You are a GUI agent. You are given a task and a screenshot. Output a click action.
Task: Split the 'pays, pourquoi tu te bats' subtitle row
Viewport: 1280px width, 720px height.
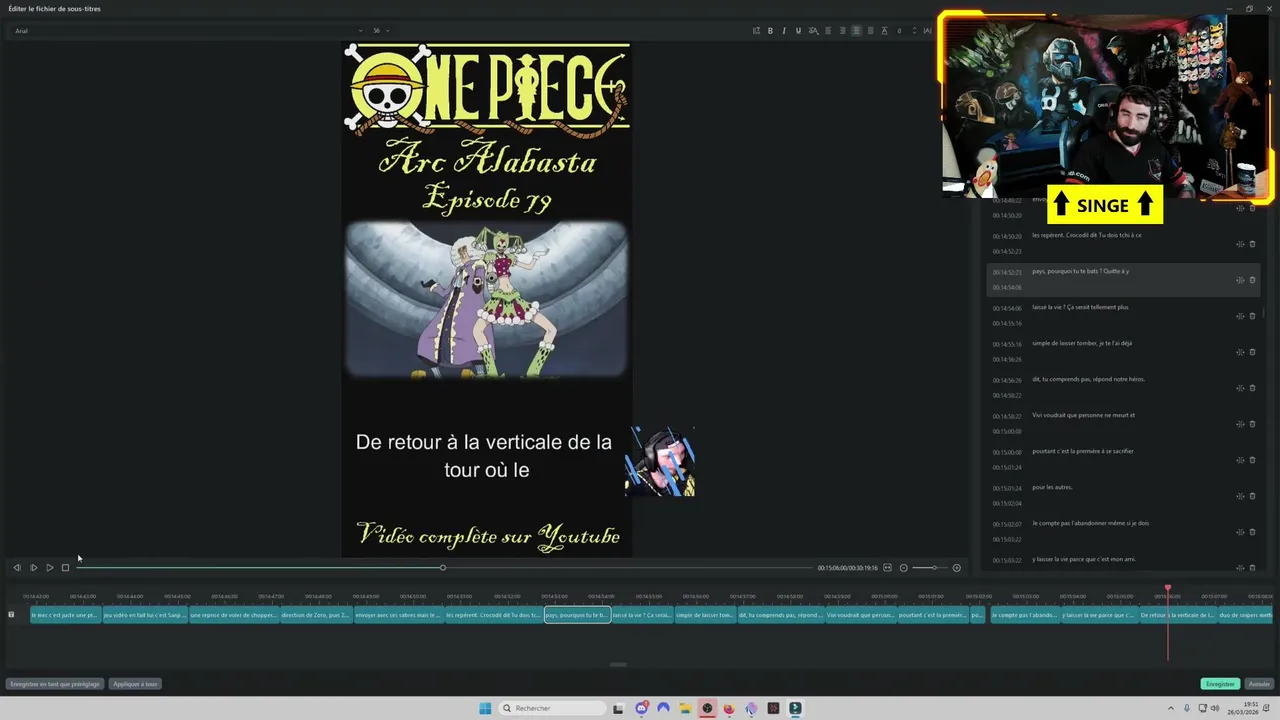pyautogui.click(x=1240, y=280)
